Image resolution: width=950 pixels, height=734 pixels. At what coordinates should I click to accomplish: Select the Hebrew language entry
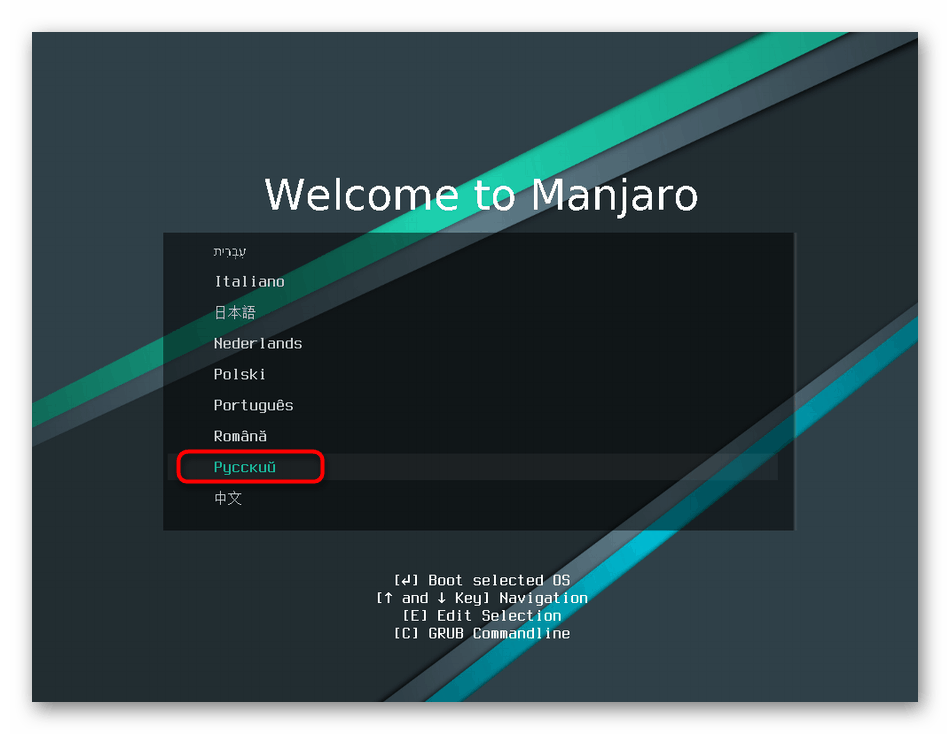230,252
